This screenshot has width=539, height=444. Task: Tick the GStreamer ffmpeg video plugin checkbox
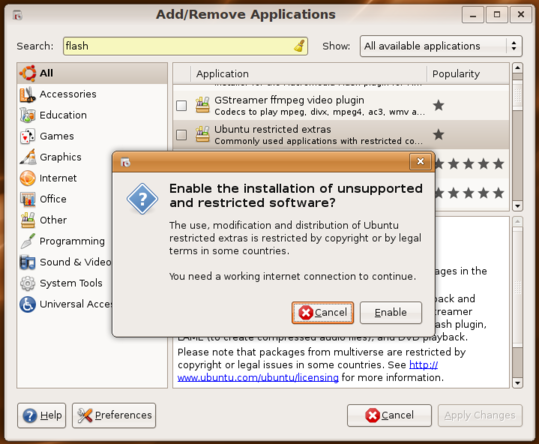pos(182,105)
